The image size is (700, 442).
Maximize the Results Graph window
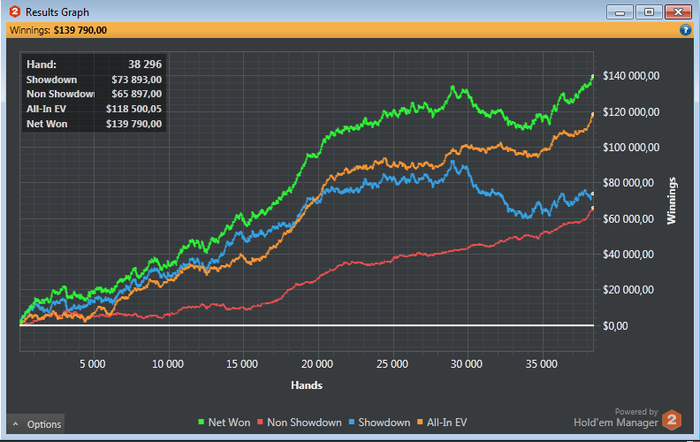coord(649,12)
